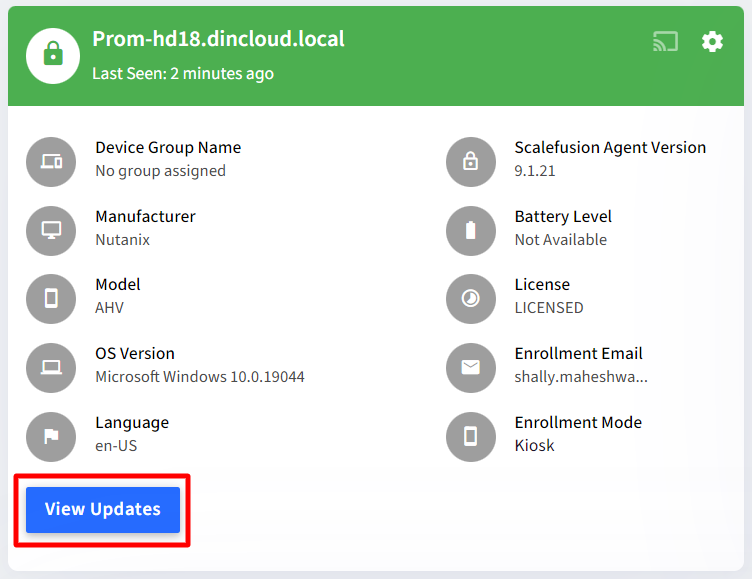Image resolution: width=752 pixels, height=579 pixels.
Task: Click the Enrollment Email label
Action: pos(578,354)
